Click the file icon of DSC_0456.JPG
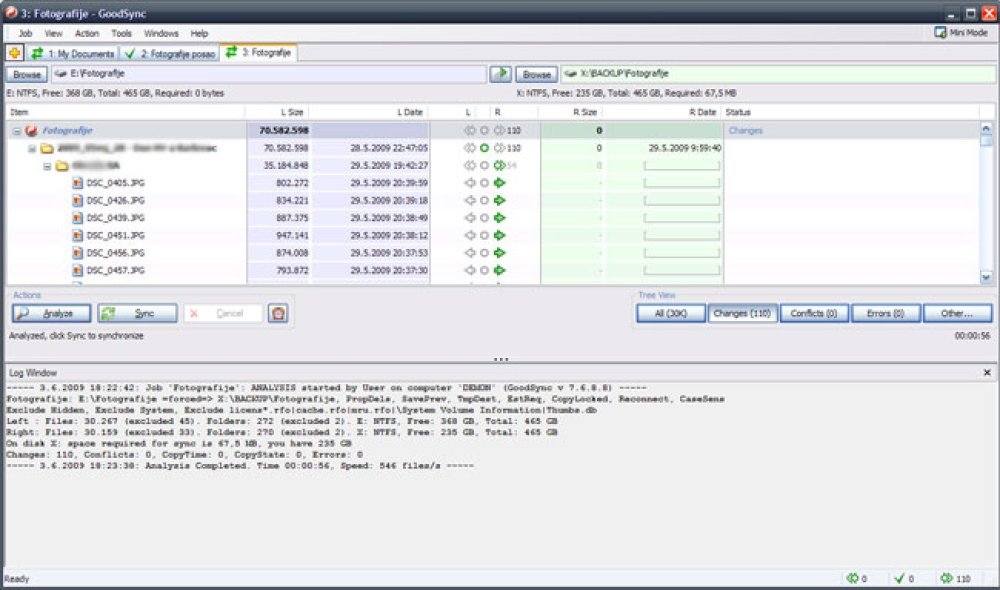The height and width of the screenshot is (590, 1000). [x=77, y=253]
